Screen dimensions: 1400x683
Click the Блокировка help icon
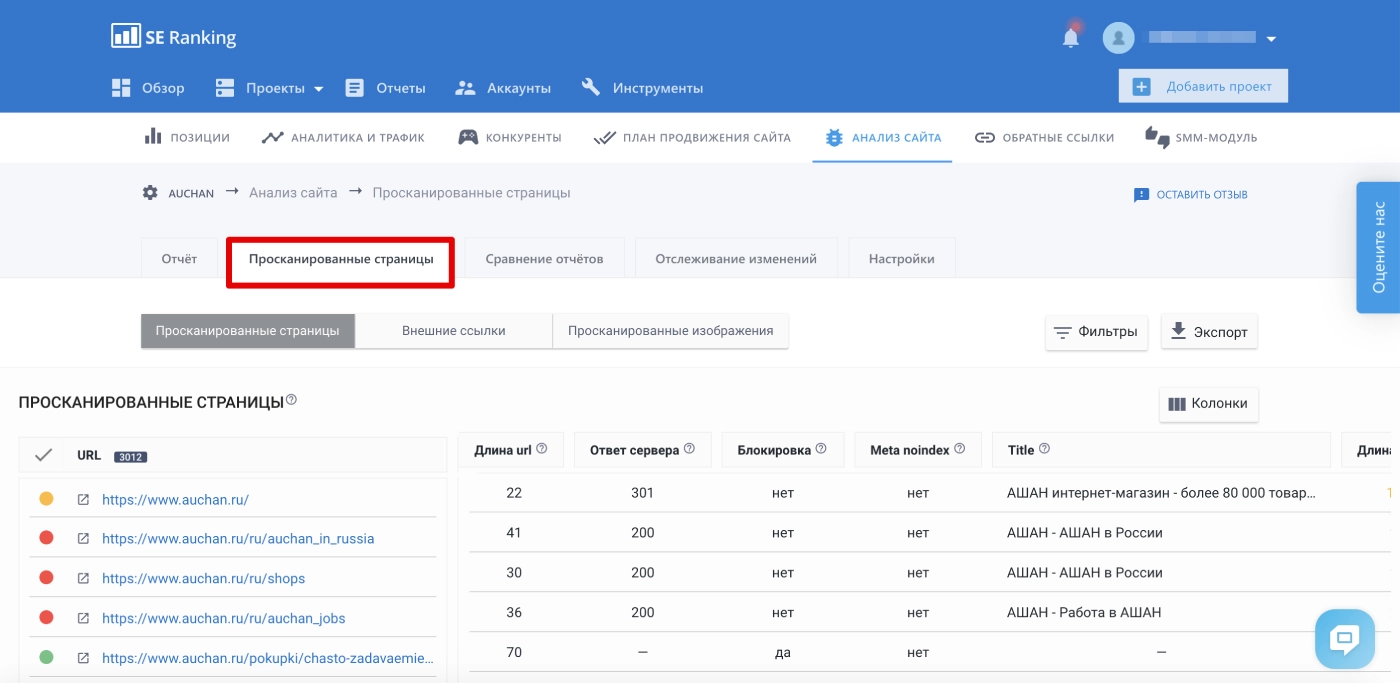tap(822, 449)
